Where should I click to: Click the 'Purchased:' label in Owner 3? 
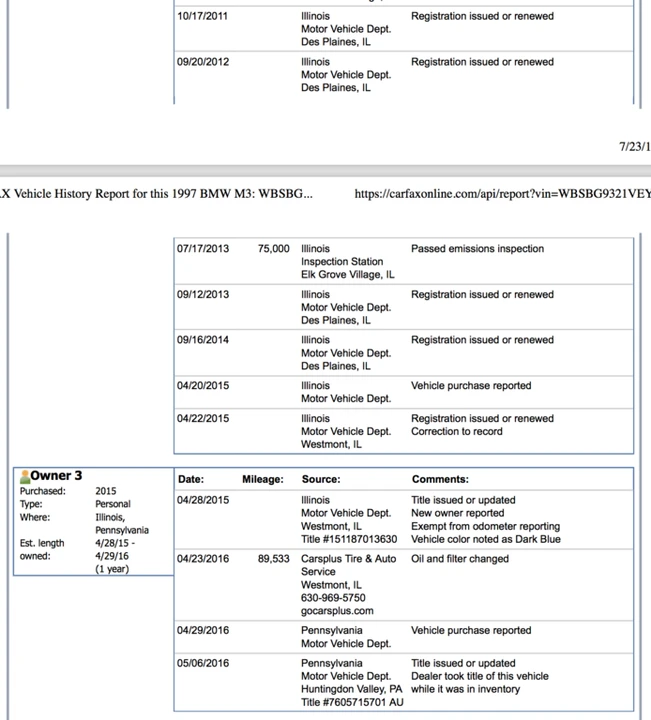click(x=43, y=491)
